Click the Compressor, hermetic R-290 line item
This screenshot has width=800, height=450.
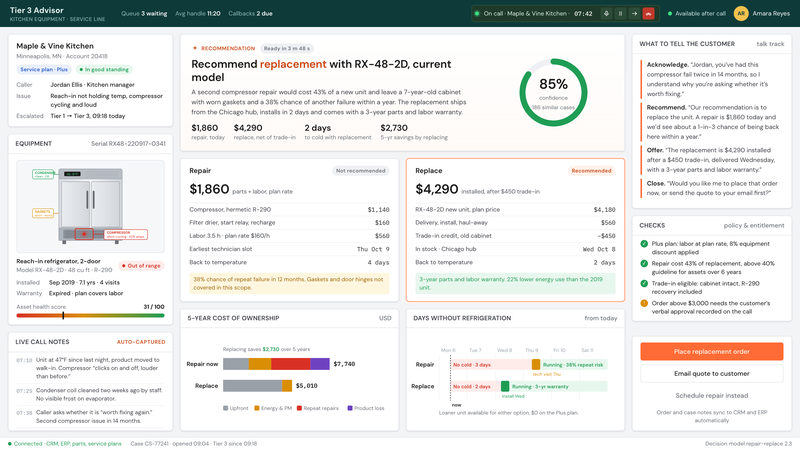click(x=289, y=210)
